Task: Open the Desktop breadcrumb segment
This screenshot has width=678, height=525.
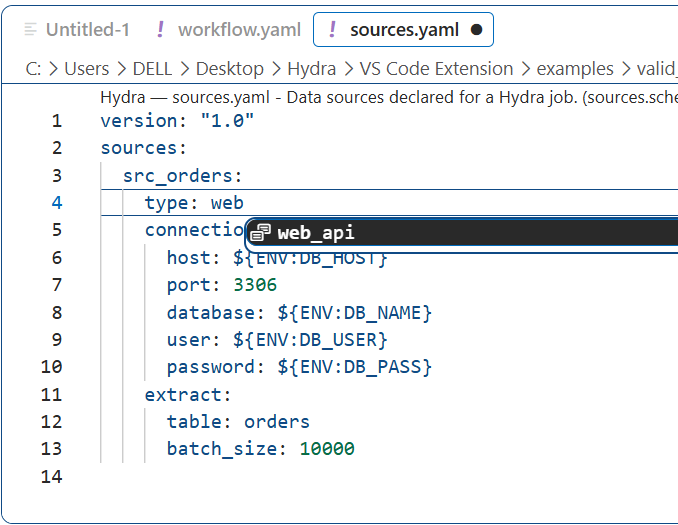Action: pos(230,69)
